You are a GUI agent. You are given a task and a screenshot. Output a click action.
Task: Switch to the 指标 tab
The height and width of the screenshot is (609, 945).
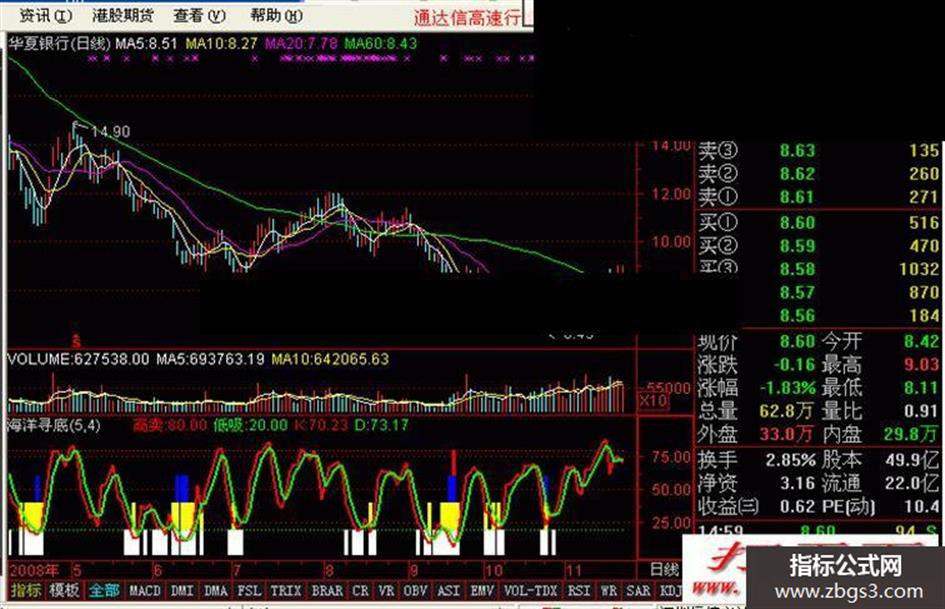pyautogui.click(x=26, y=590)
